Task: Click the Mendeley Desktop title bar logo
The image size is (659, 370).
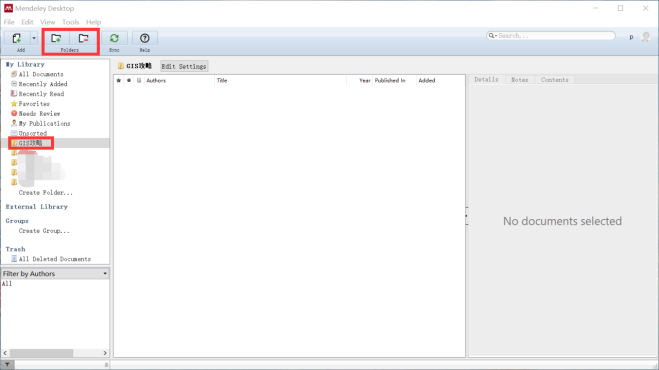Action: click(x=8, y=8)
